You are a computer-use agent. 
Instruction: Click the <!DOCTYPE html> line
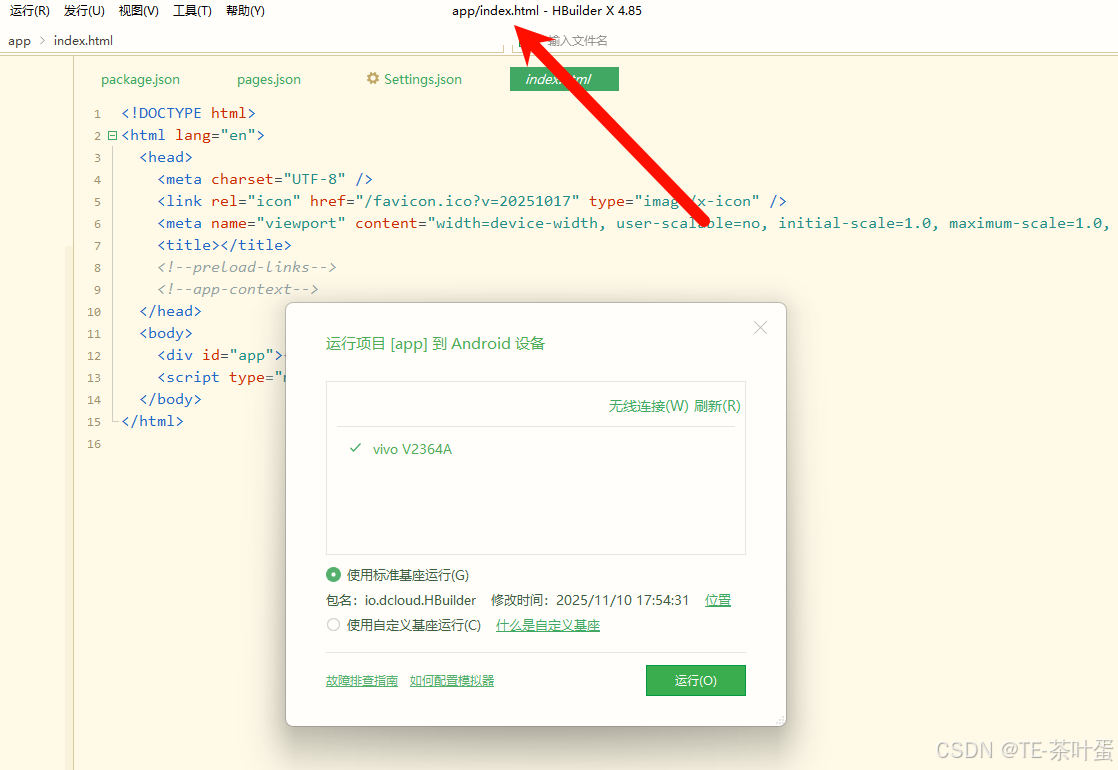[x=188, y=113]
